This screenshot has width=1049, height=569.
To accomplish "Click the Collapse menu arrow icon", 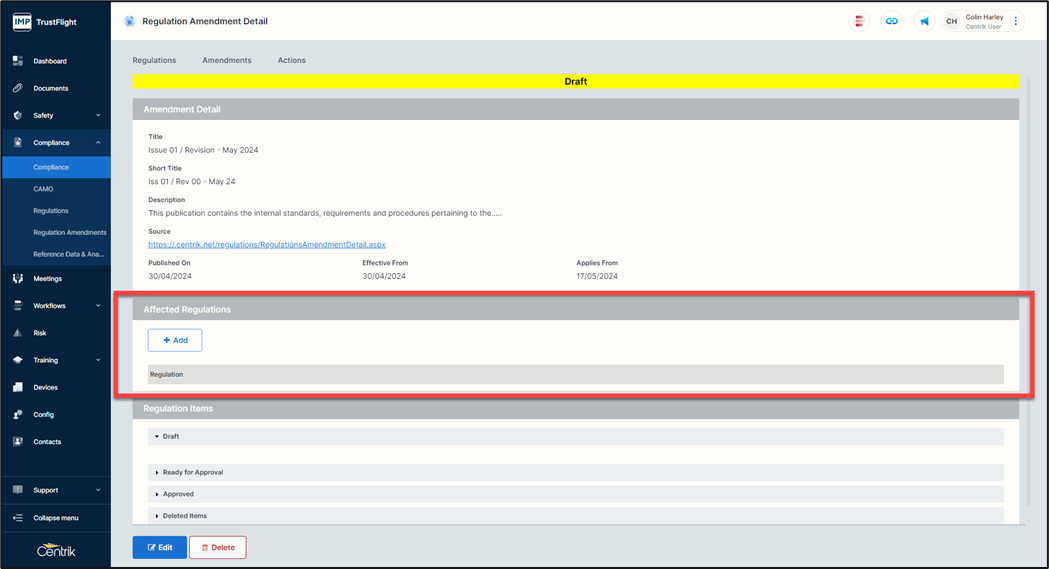I will pyautogui.click(x=18, y=518).
